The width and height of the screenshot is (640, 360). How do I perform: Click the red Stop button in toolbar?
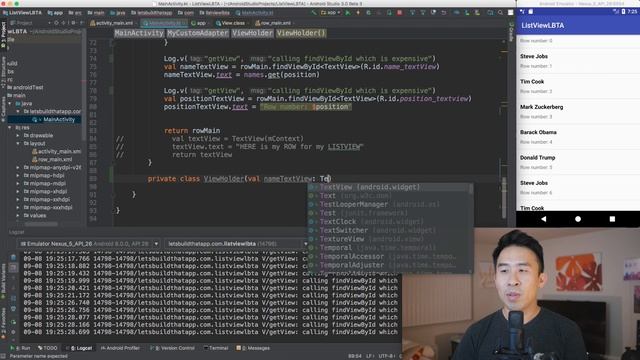pos(400,13)
